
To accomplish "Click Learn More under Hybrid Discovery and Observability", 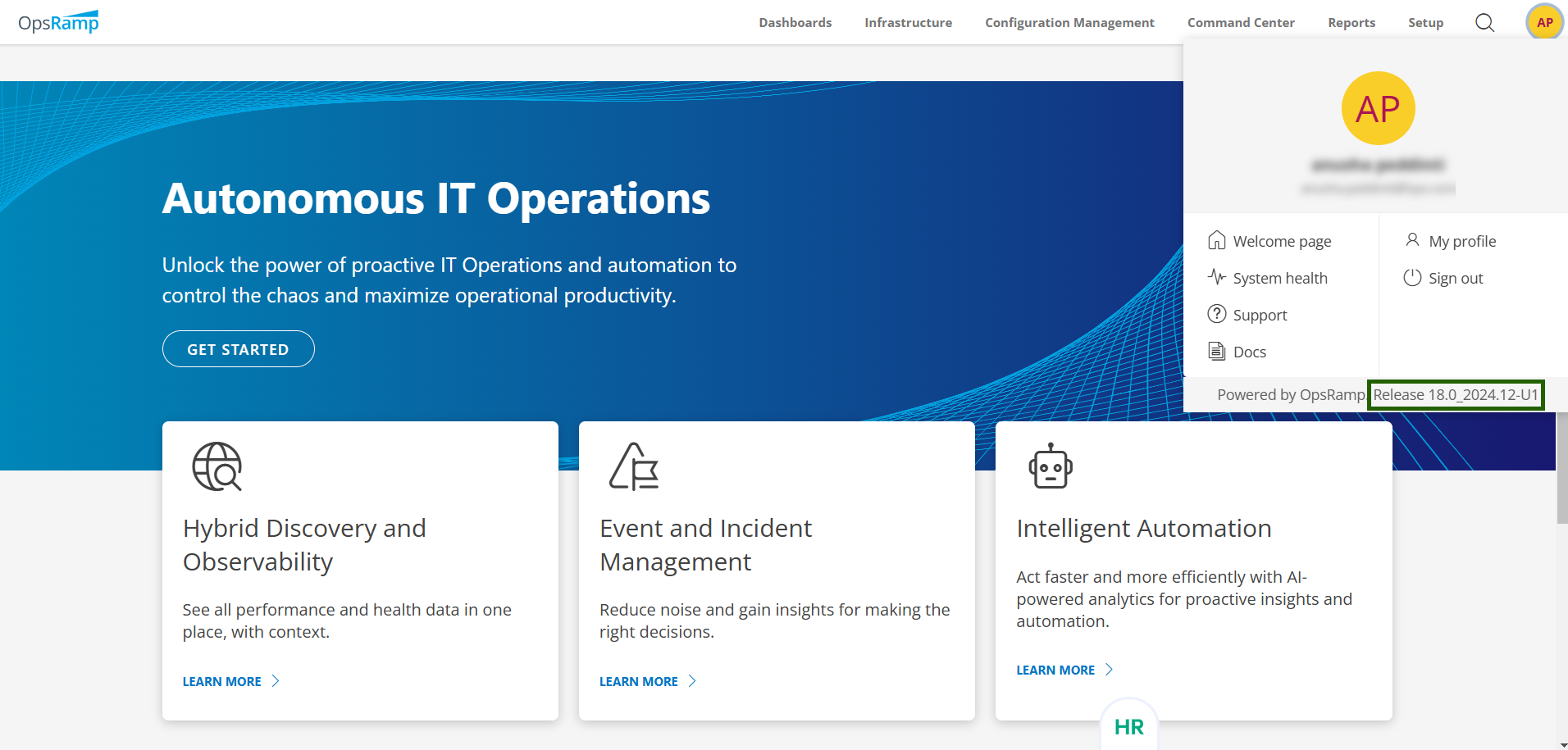I will [222, 681].
